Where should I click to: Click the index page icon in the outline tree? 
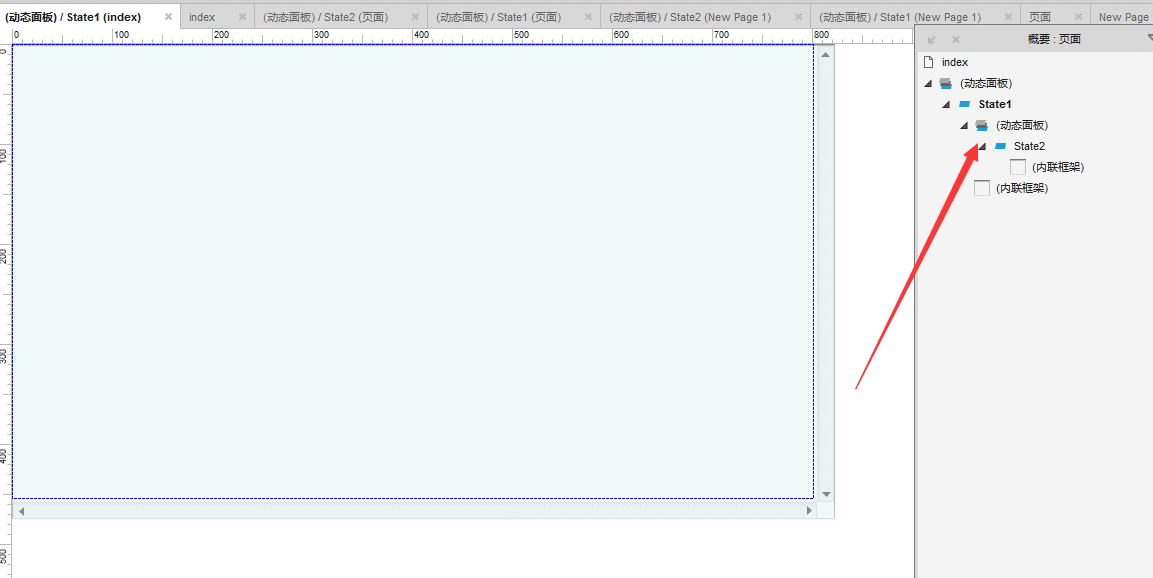tap(929, 63)
